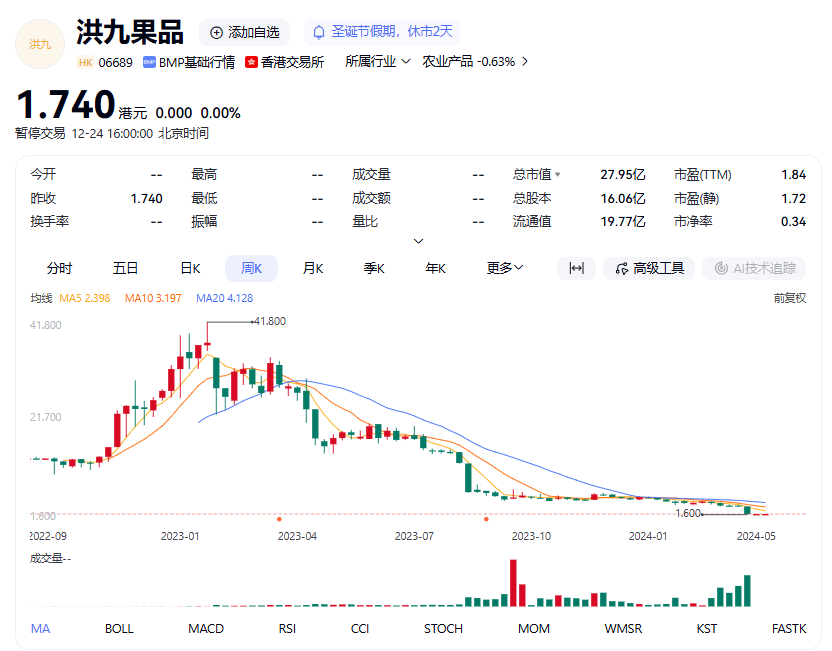The width and height of the screenshot is (832, 651).
Task: Click the AI技术追踪 button
Action: [x=754, y=268]
